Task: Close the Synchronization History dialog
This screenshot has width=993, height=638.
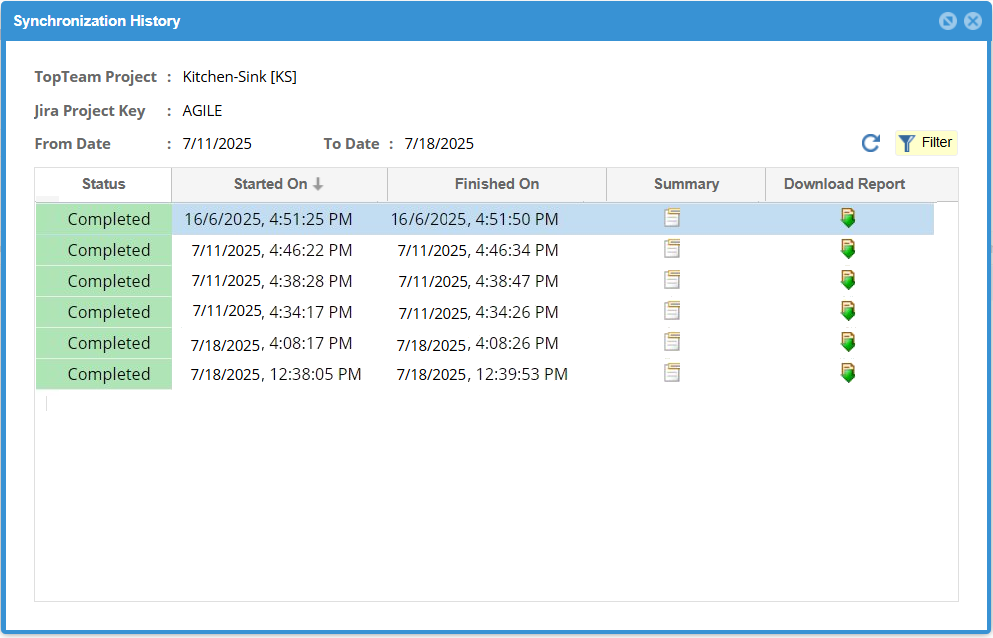Action: pos(972,21)
